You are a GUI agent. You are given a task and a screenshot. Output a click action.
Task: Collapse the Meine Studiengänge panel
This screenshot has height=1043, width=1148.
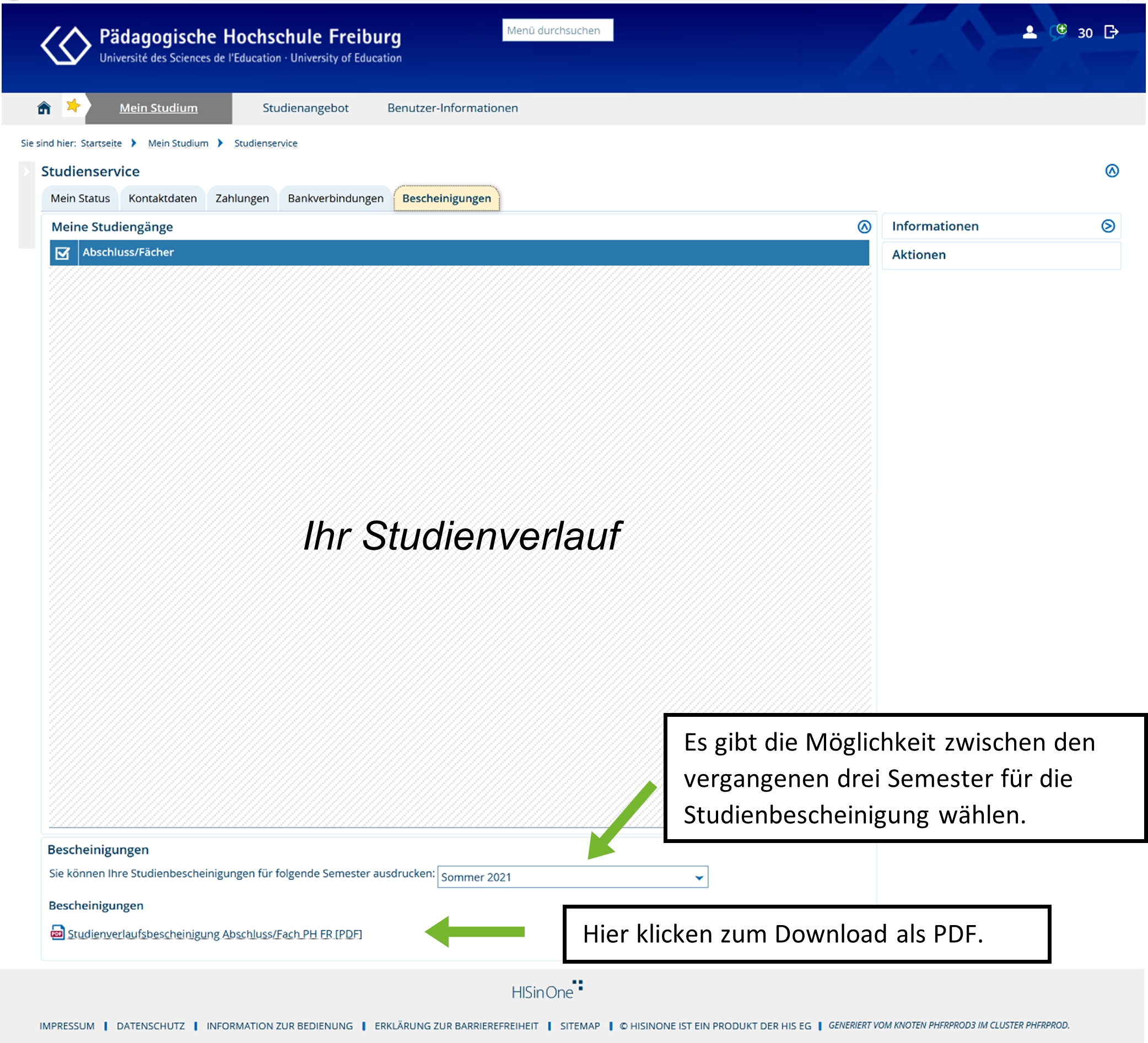864,226
